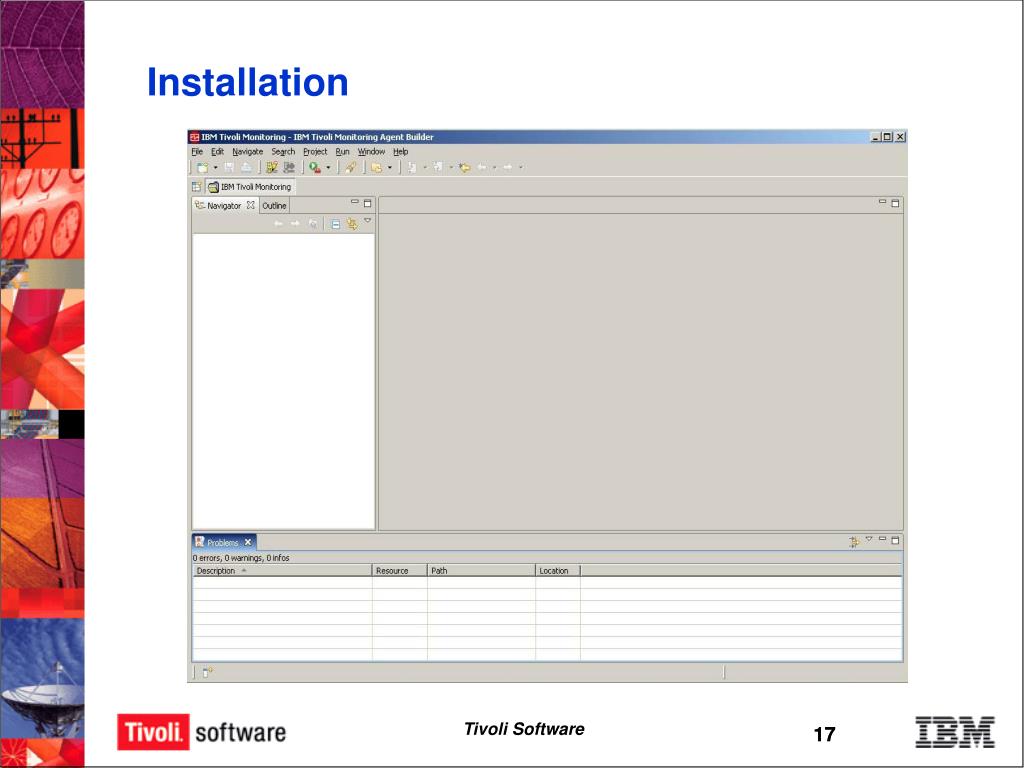This screenshot has height=768, width=1024.
Task: Sort by the Resource column header
Action: 400,571
